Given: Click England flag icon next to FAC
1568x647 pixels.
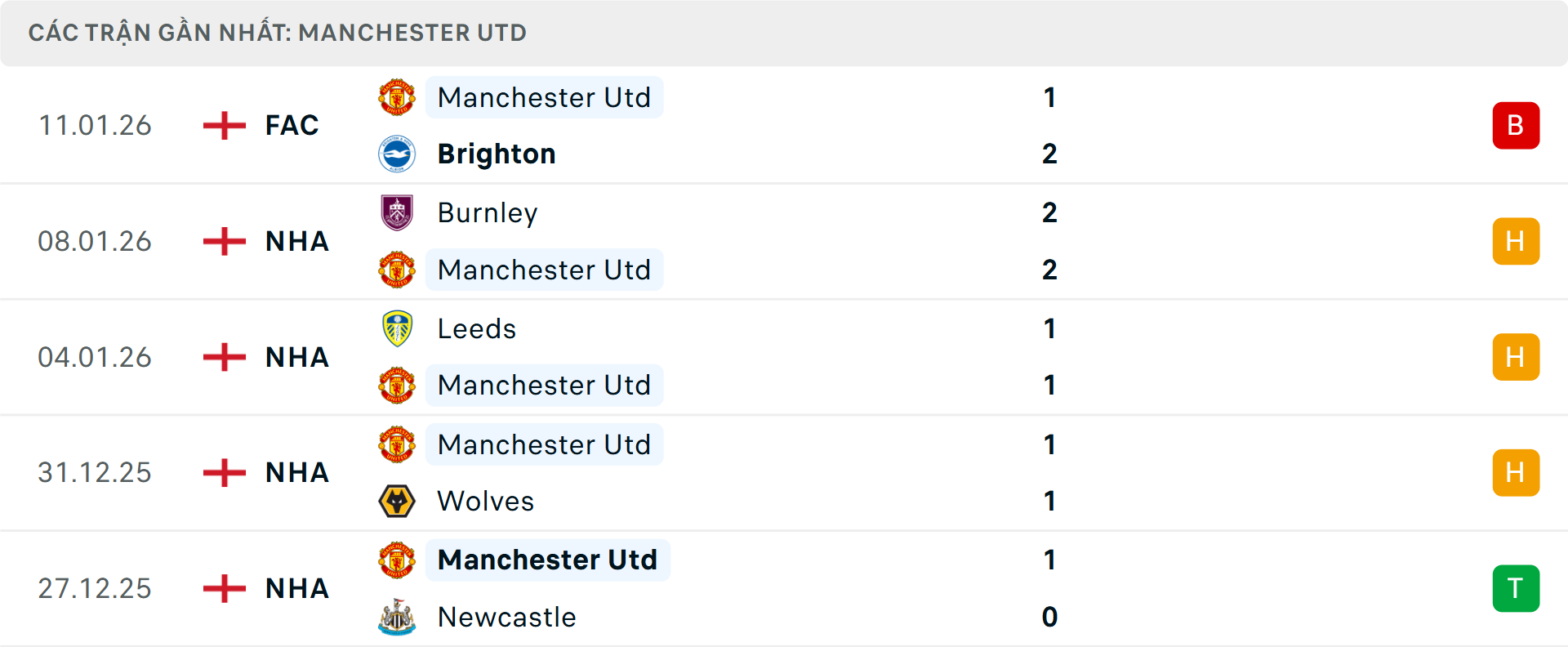Looking at the screenshot, I should point(225,126).
